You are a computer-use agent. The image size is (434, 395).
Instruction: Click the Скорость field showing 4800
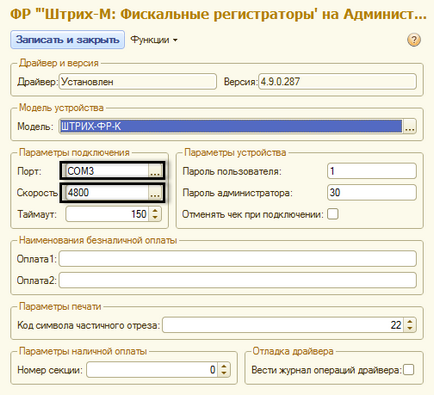pyautogui.click(x=107, y=192)
